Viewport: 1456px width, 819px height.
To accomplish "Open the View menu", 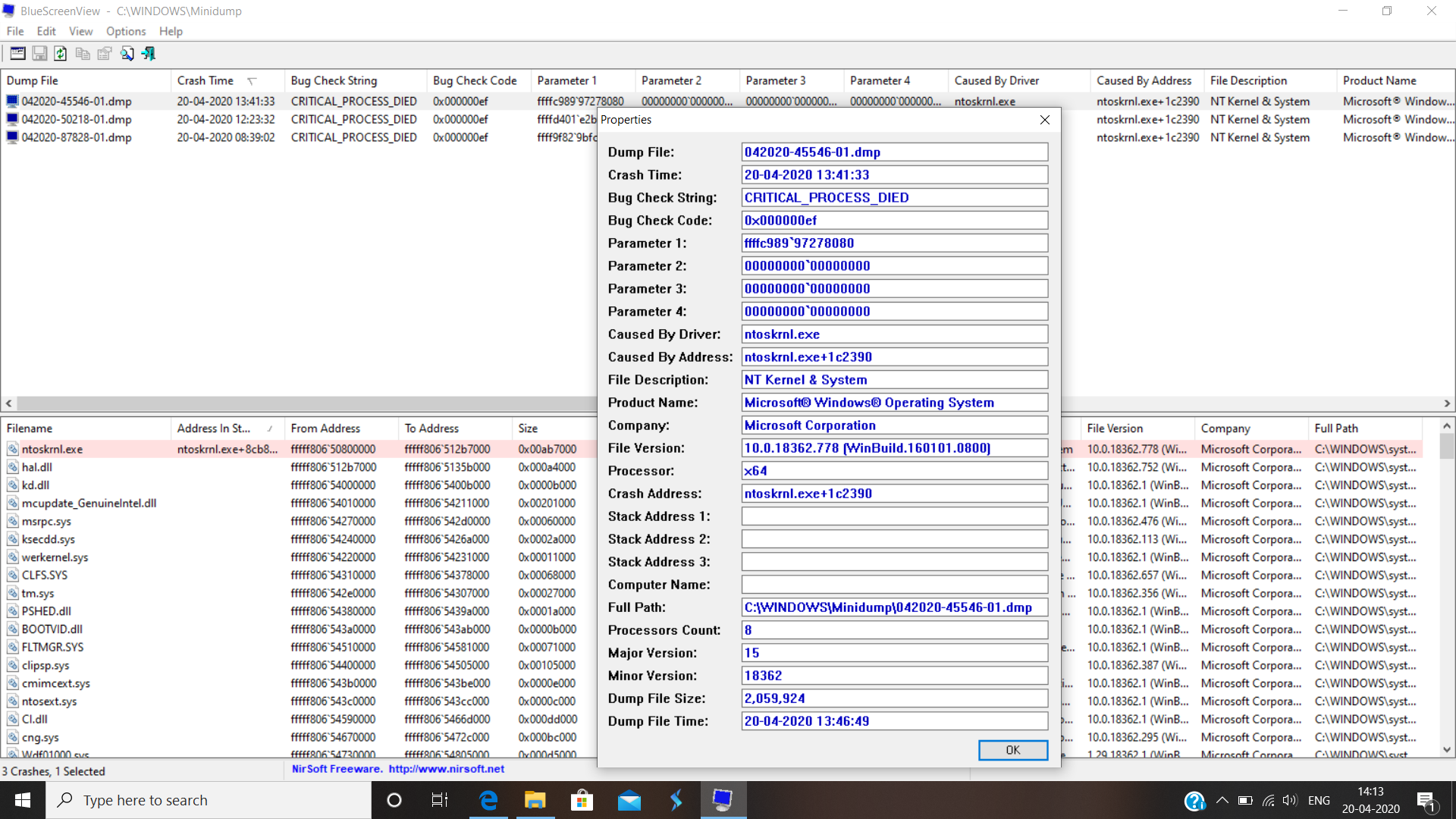I will click(x=80, y=31).
